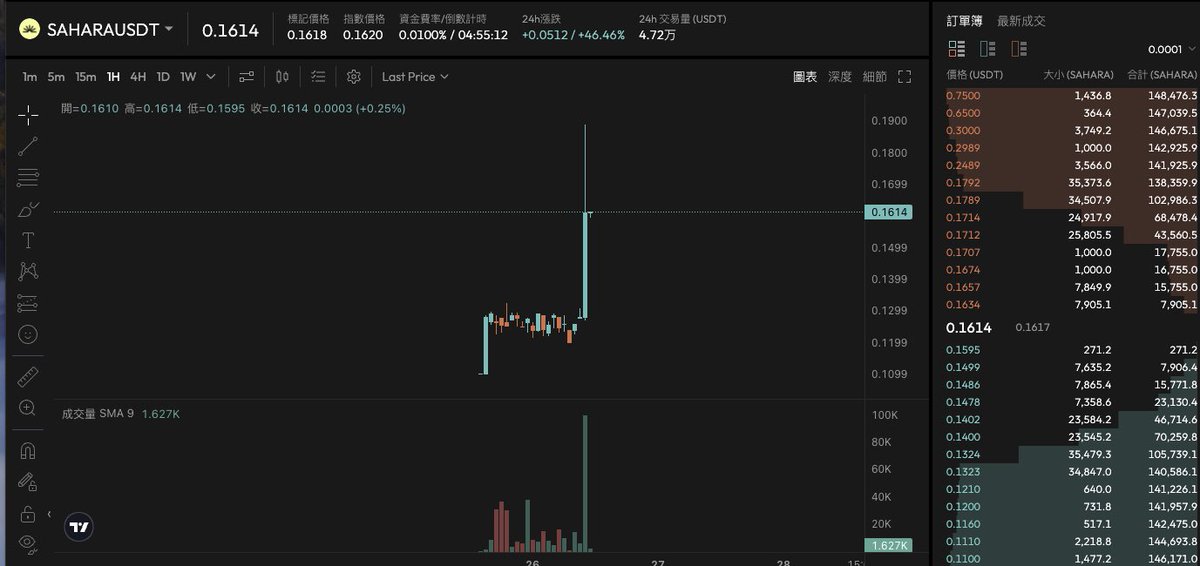The width and height of the screenshot is (1200, 566).
Task: Select the 5m timeframe
Action: tap(56, 76)
